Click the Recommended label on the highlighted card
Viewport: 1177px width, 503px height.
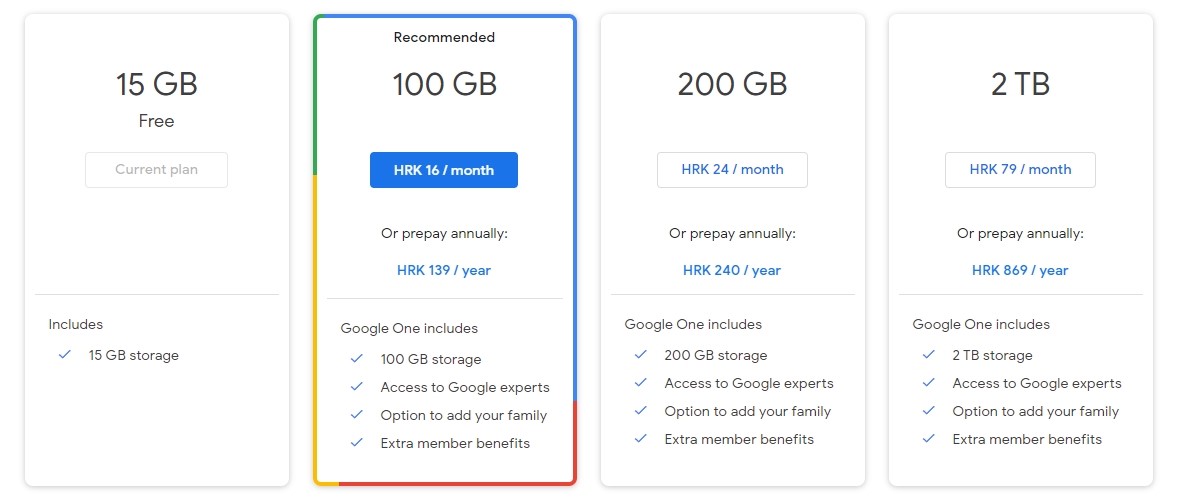click(x=444, y=38)
